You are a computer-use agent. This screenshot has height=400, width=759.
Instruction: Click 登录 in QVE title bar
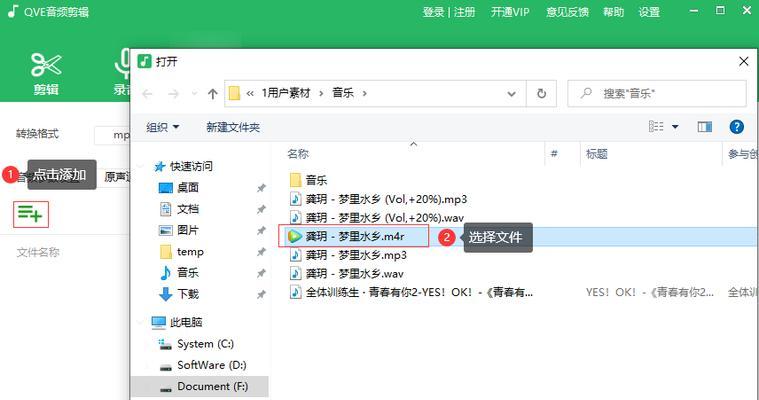433,12
